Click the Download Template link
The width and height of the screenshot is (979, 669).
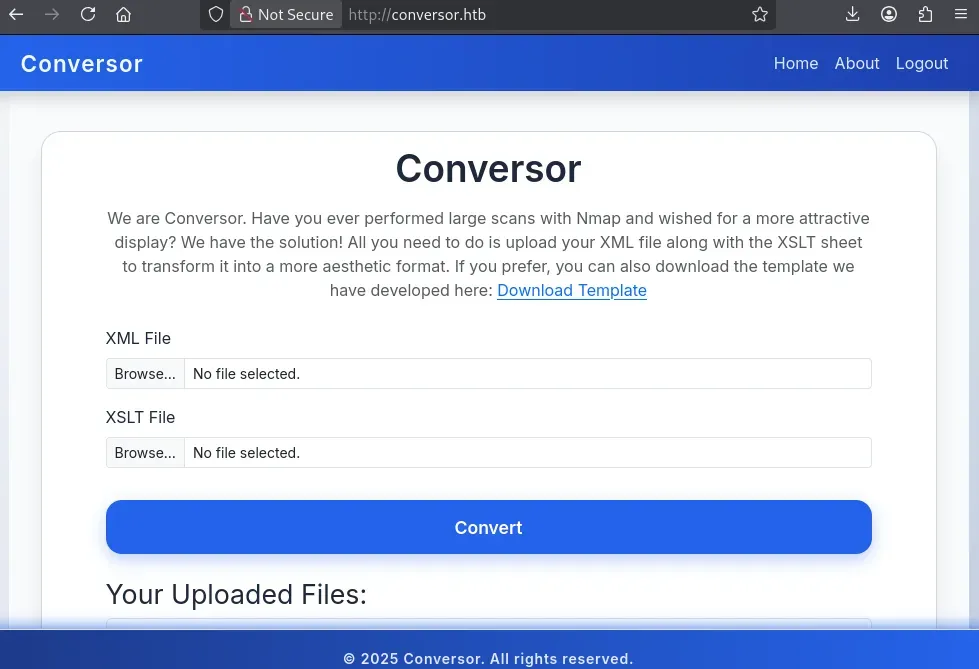(x=571, y=290)
